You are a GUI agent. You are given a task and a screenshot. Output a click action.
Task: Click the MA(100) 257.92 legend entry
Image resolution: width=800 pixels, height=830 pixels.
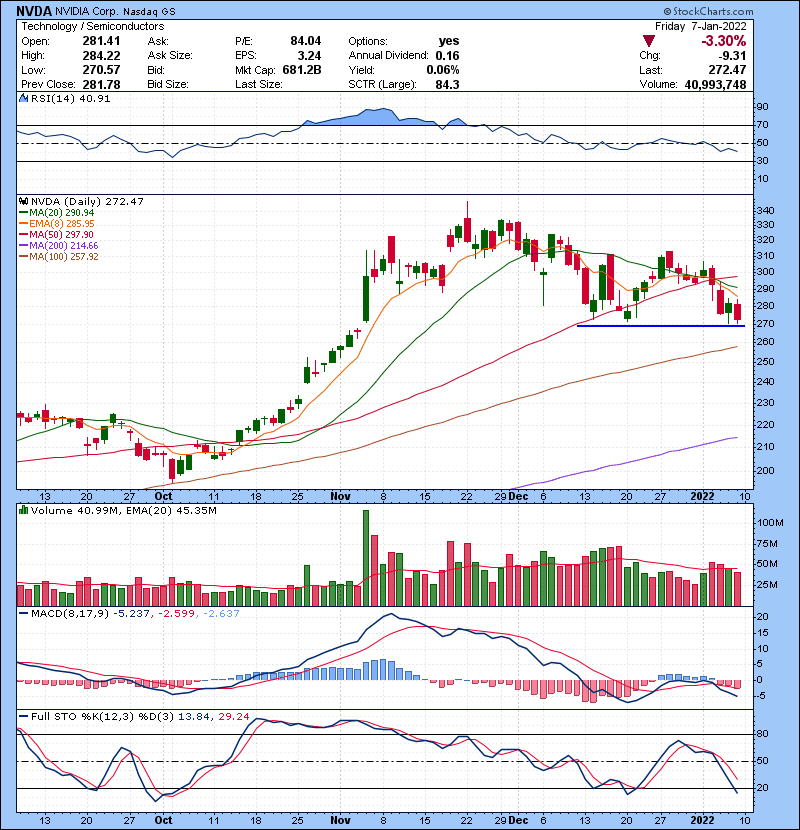point(59,256)
